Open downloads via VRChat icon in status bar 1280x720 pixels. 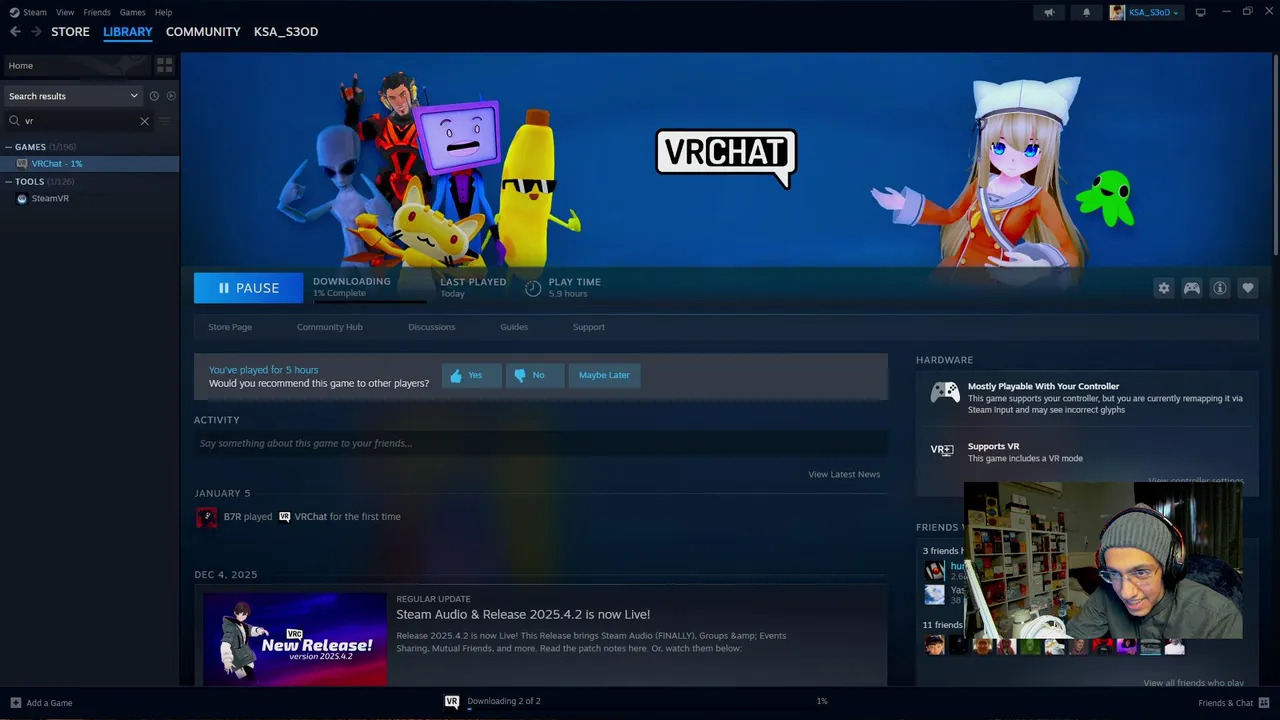click(x=452, y=701)
